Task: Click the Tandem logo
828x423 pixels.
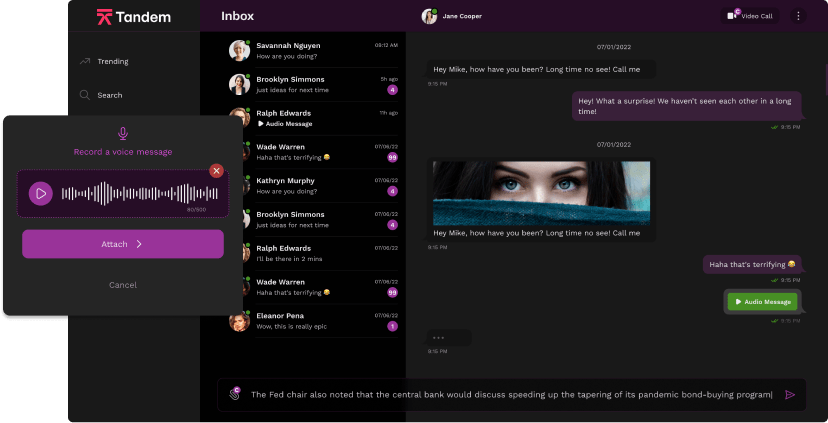Action: coord(134,17)
